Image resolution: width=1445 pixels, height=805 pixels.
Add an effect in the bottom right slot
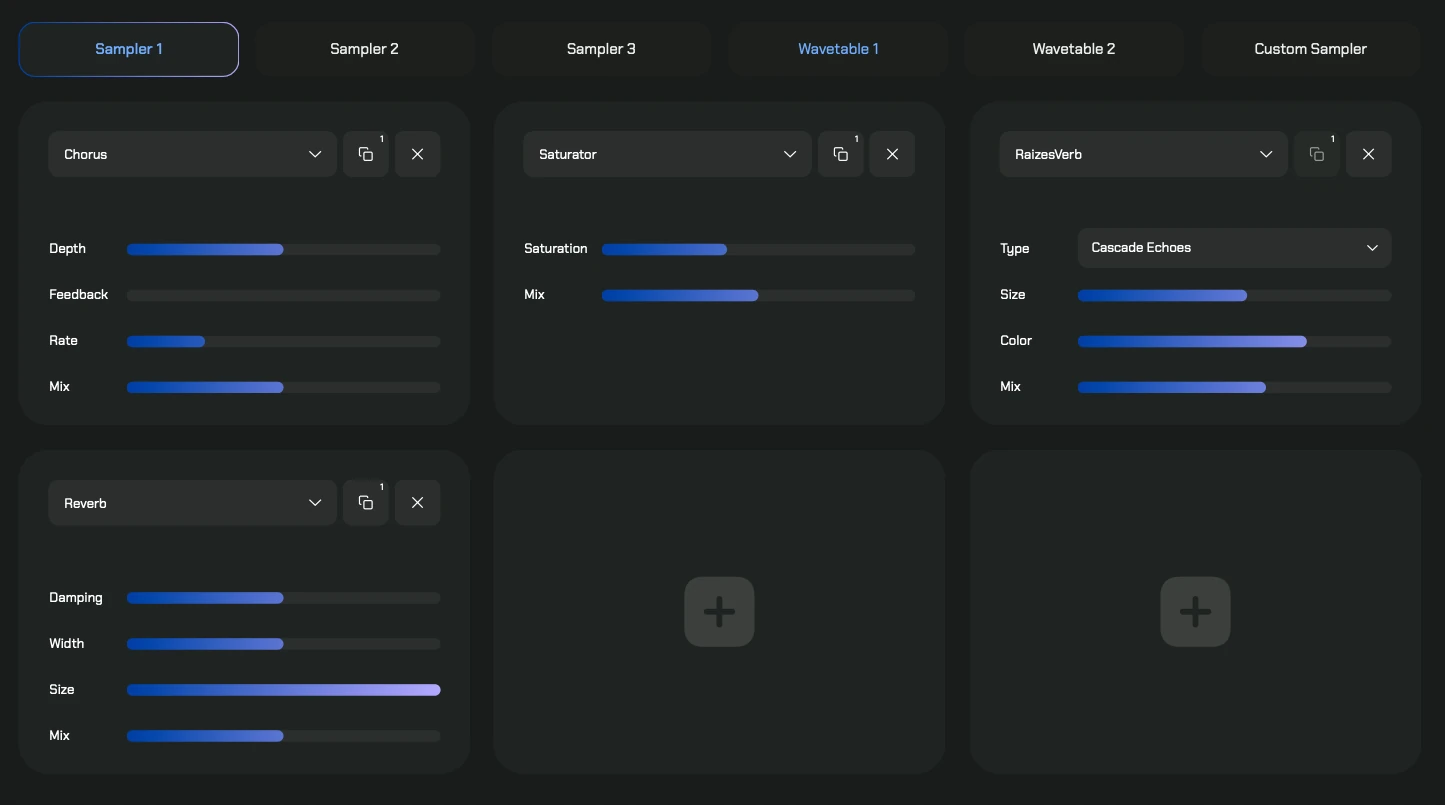click(1195, 612)
